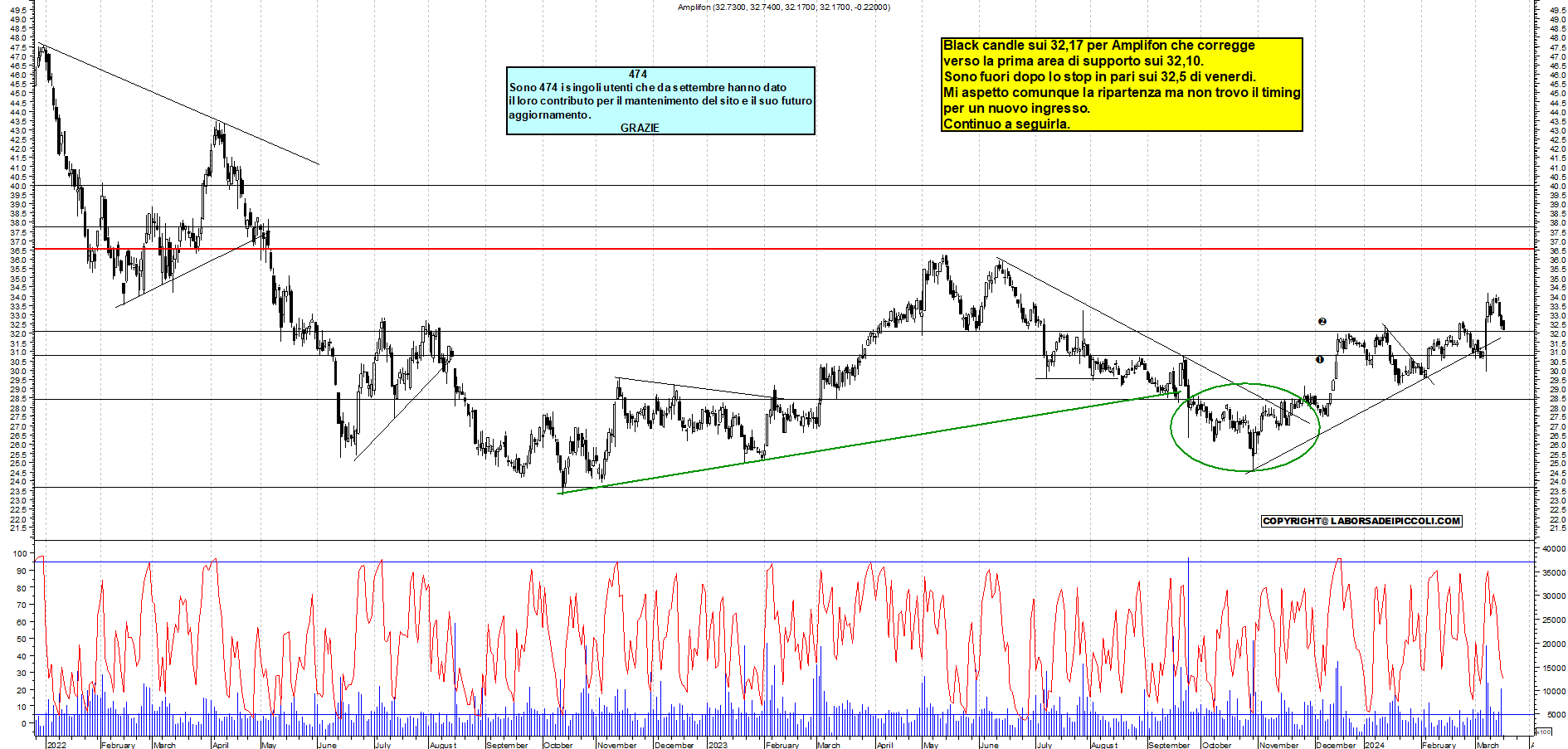This screenshot has height=749, width=1568.
Task: Select the circled number 2 chart marker
Action: [x=1322, y=321]
